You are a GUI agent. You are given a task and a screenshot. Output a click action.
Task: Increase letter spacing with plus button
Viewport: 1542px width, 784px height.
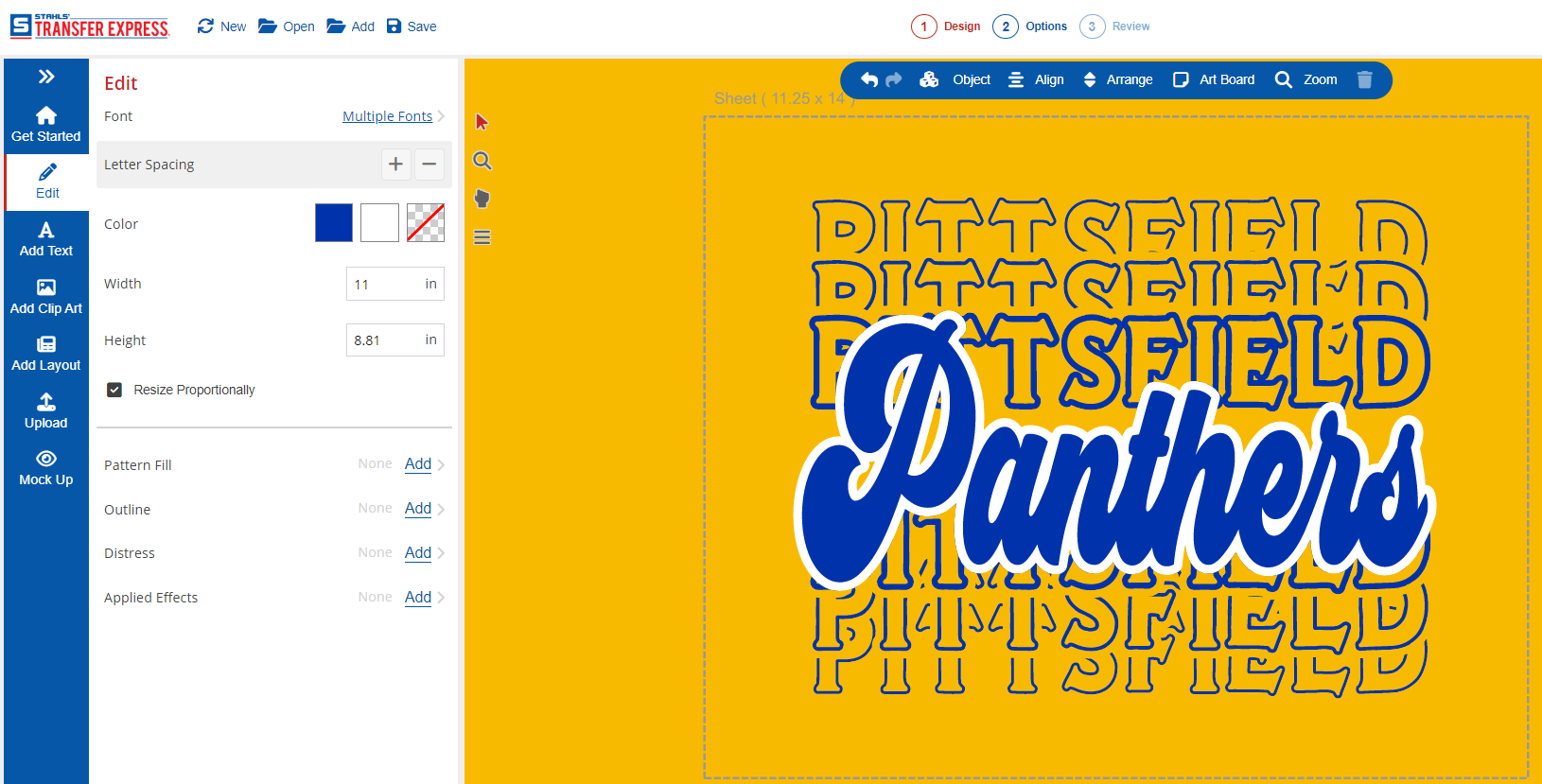(x=395, y=165)
